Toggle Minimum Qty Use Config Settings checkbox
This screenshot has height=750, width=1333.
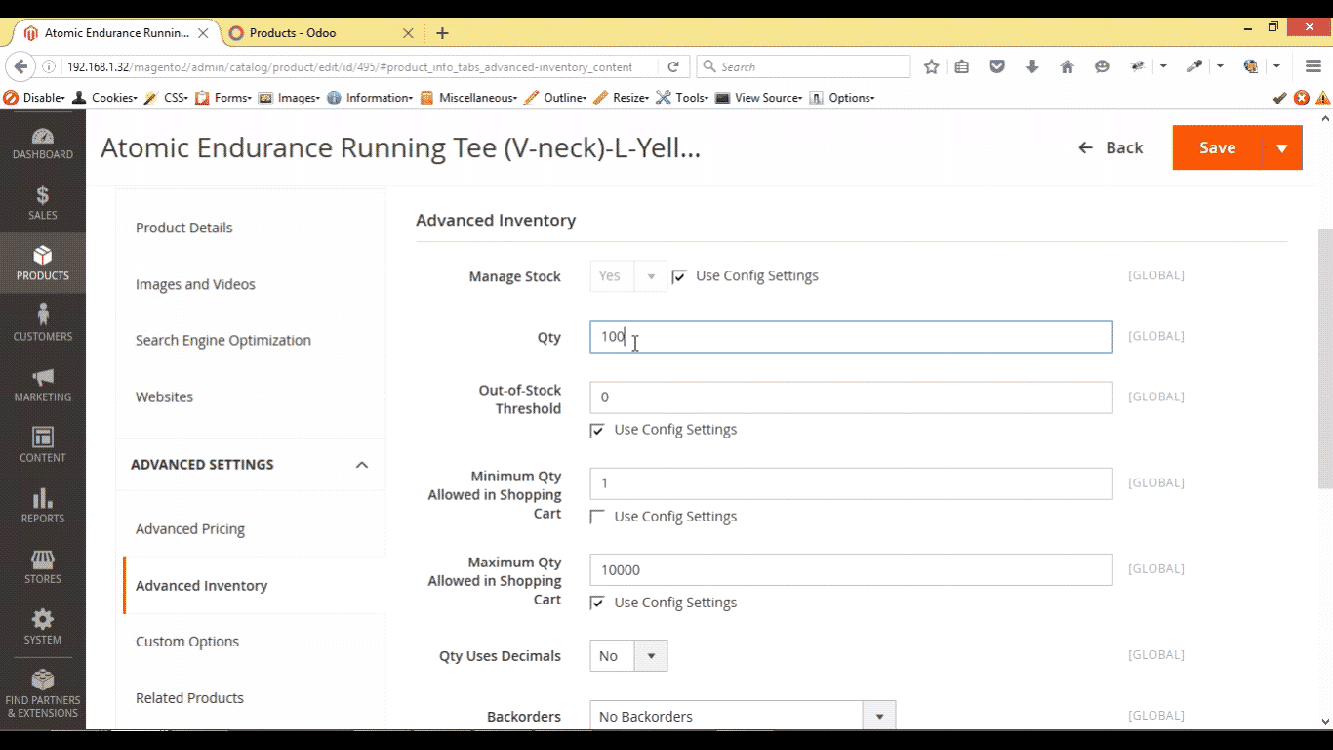597,517
